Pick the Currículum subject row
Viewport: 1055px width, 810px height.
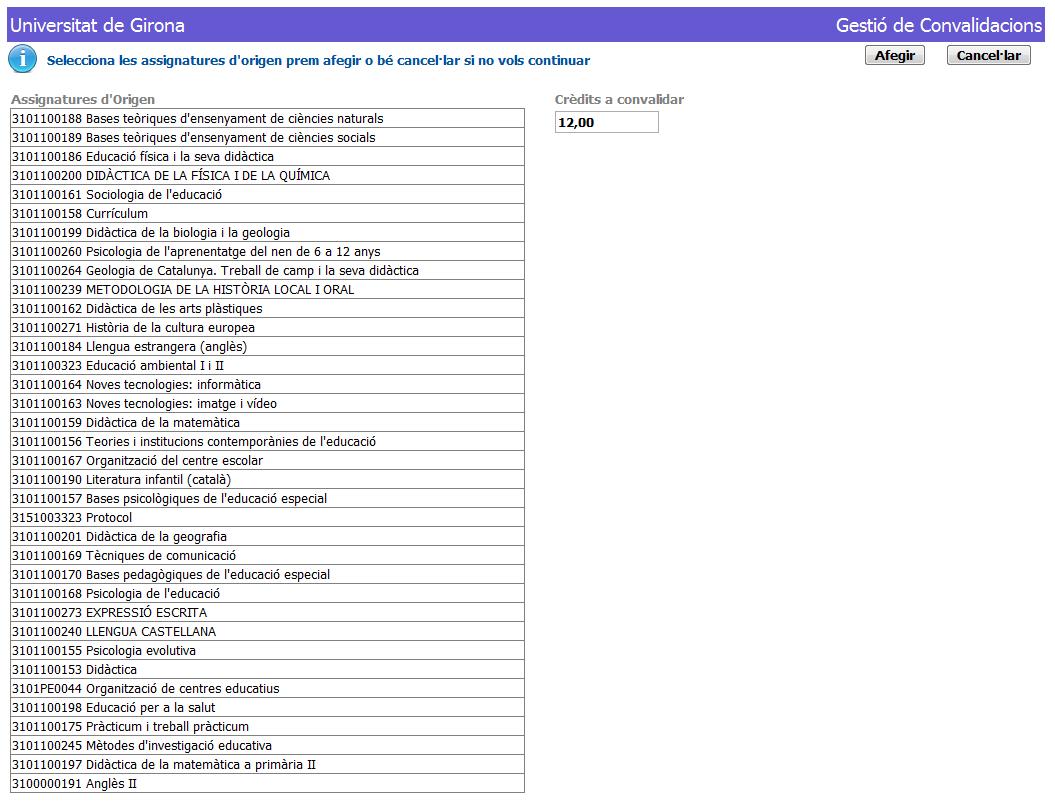117,214
